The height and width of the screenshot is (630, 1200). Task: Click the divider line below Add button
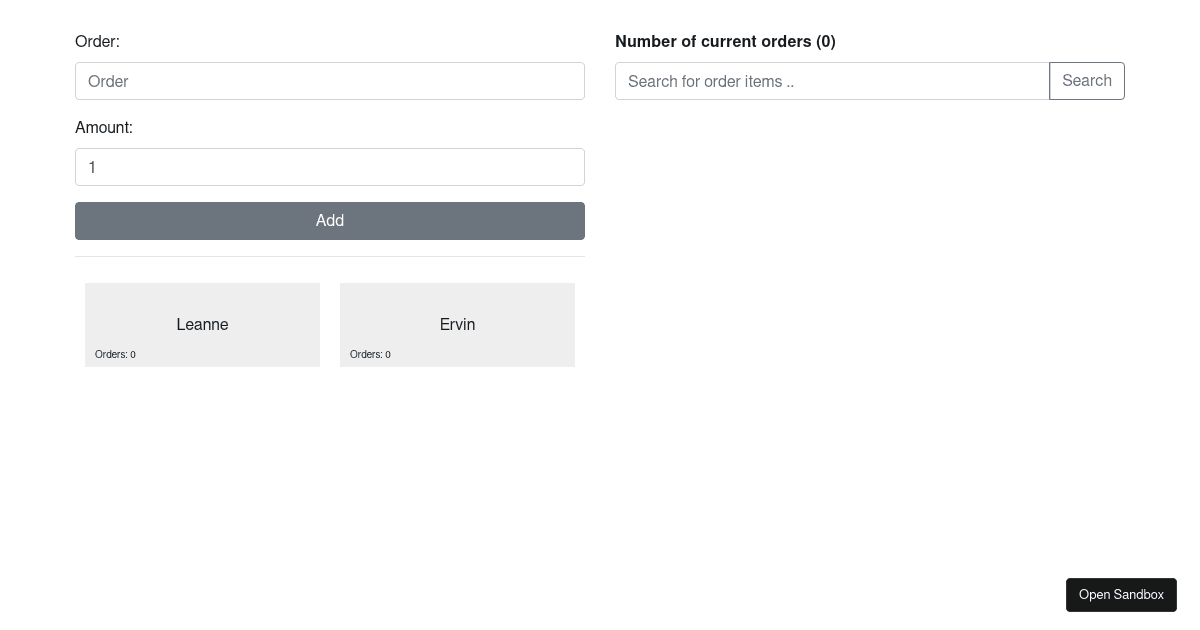329,256
